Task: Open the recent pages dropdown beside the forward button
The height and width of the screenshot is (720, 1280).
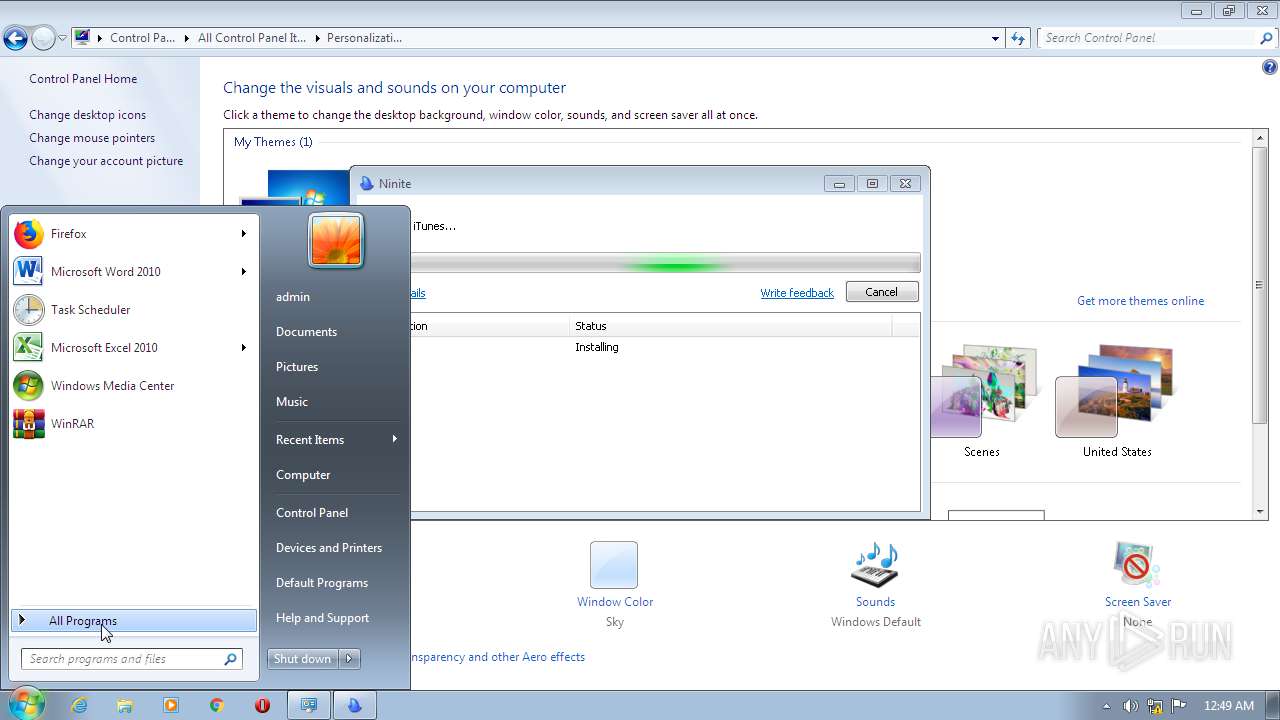Action: [x=63, y=39]
